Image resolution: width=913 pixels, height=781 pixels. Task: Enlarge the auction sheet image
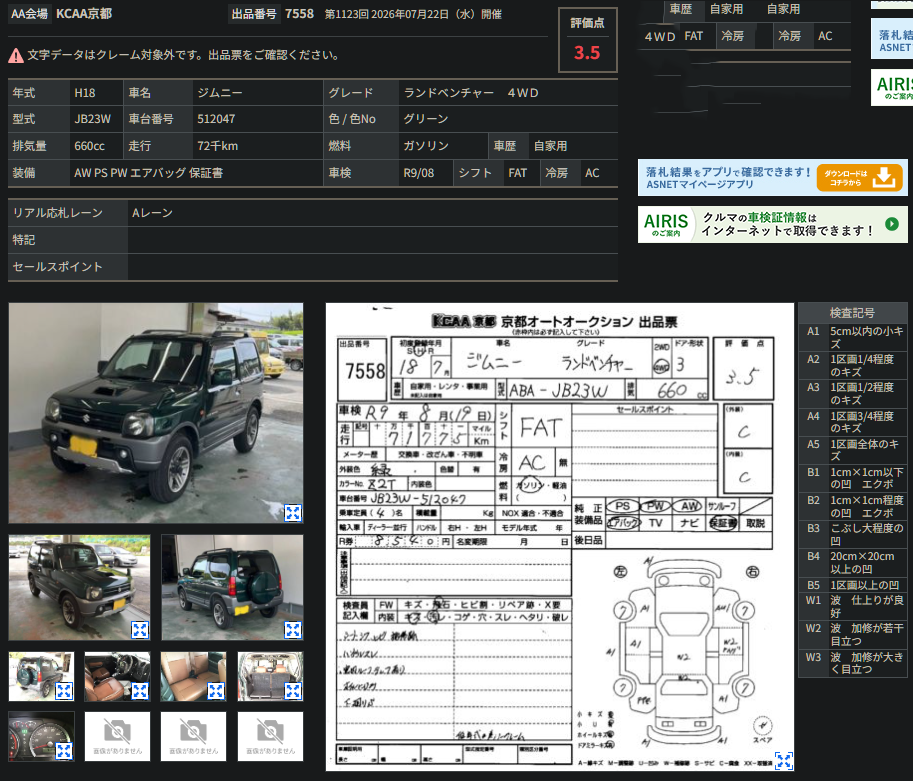pos(784,761)
